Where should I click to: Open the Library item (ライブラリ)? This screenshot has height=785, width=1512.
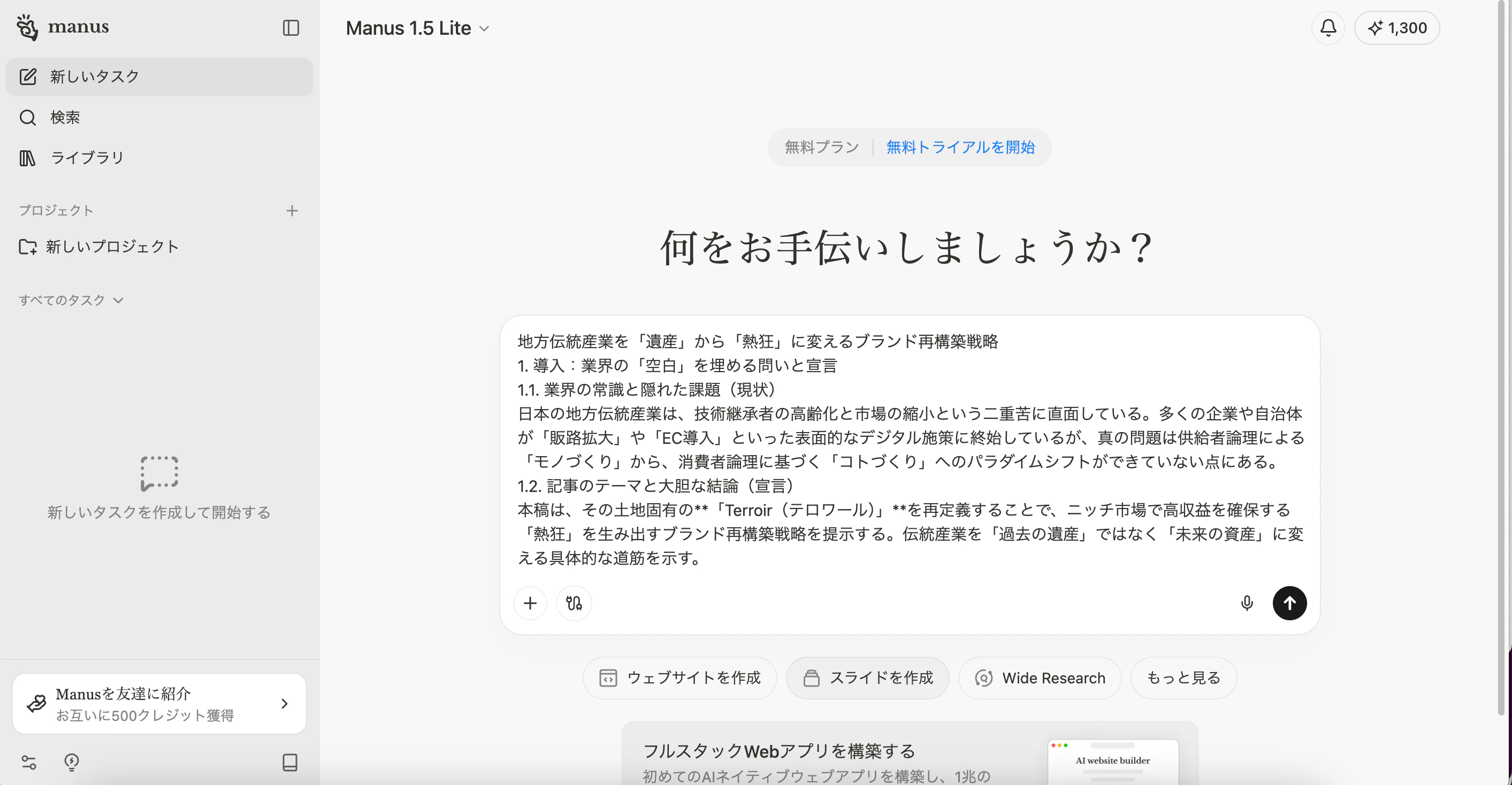(x=159, y=158)
